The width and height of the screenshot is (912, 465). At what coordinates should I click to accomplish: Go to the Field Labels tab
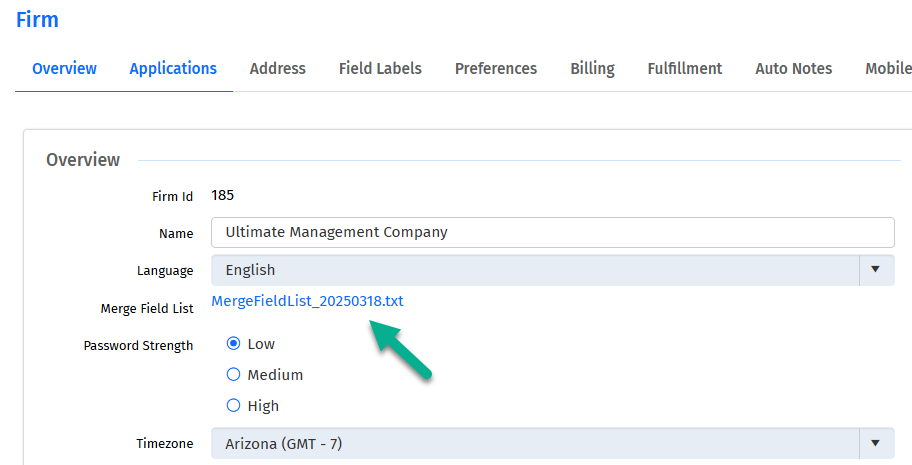(x=380, y=69)
